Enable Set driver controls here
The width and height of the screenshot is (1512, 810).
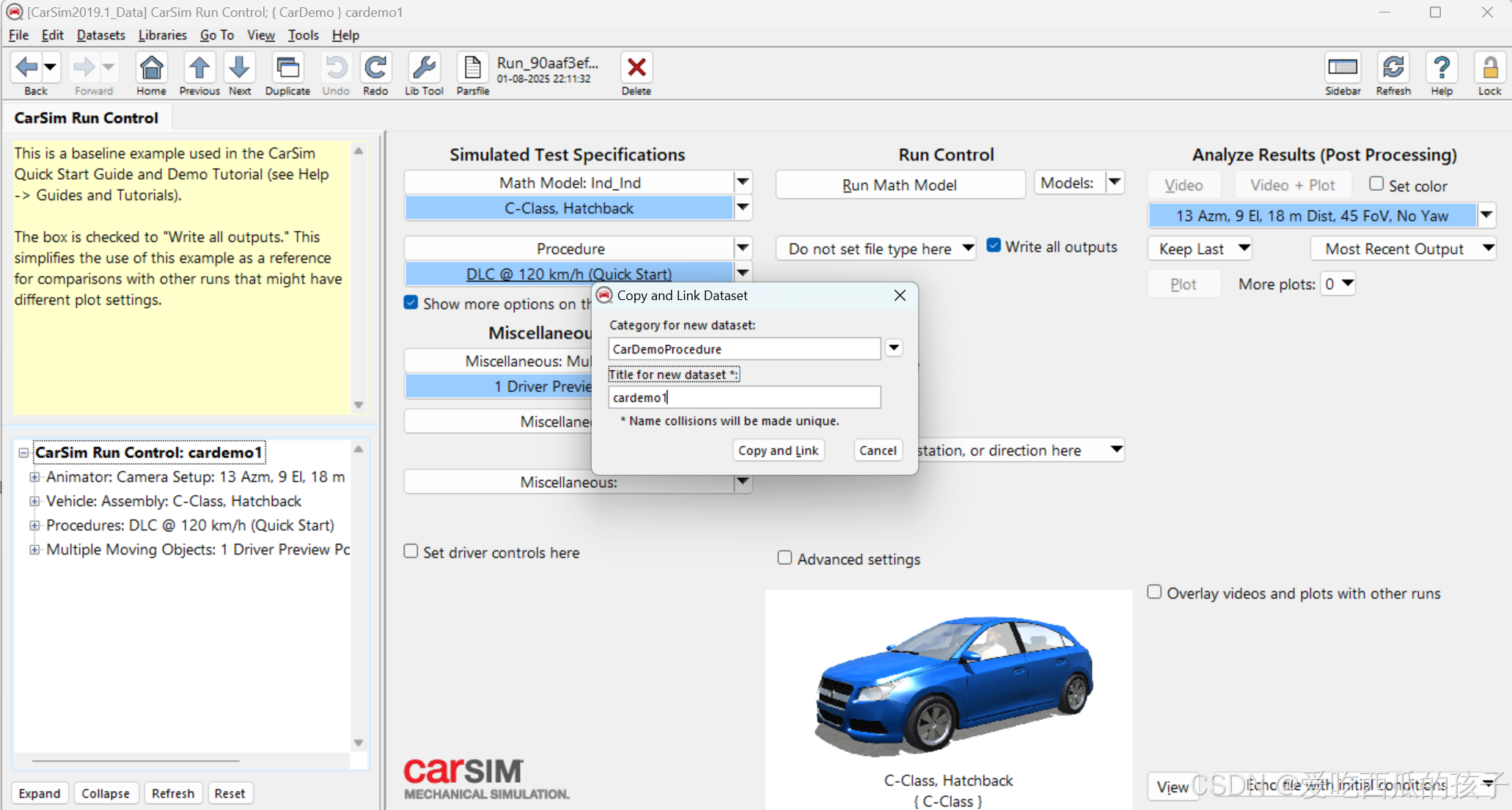(x=411, y=551)
